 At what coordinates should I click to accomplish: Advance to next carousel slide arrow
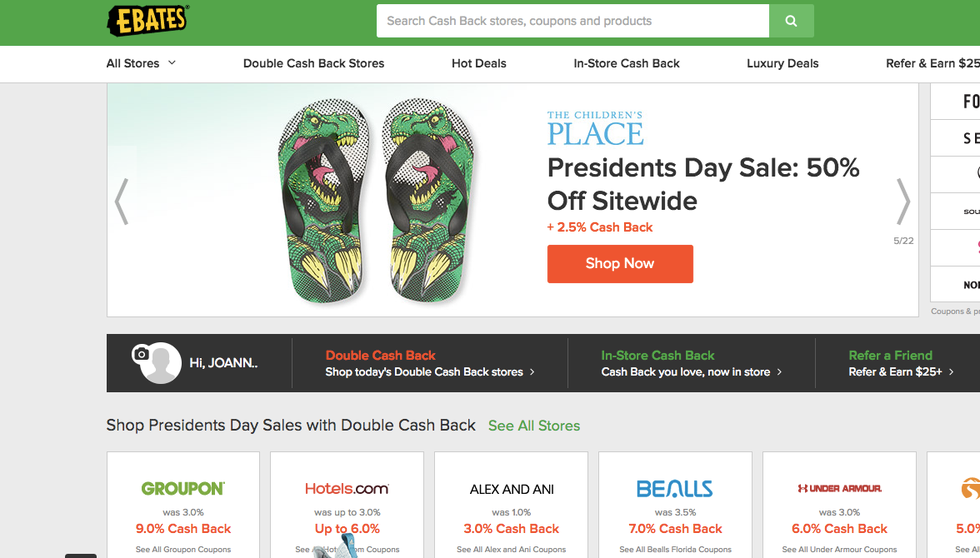[903, 201]
